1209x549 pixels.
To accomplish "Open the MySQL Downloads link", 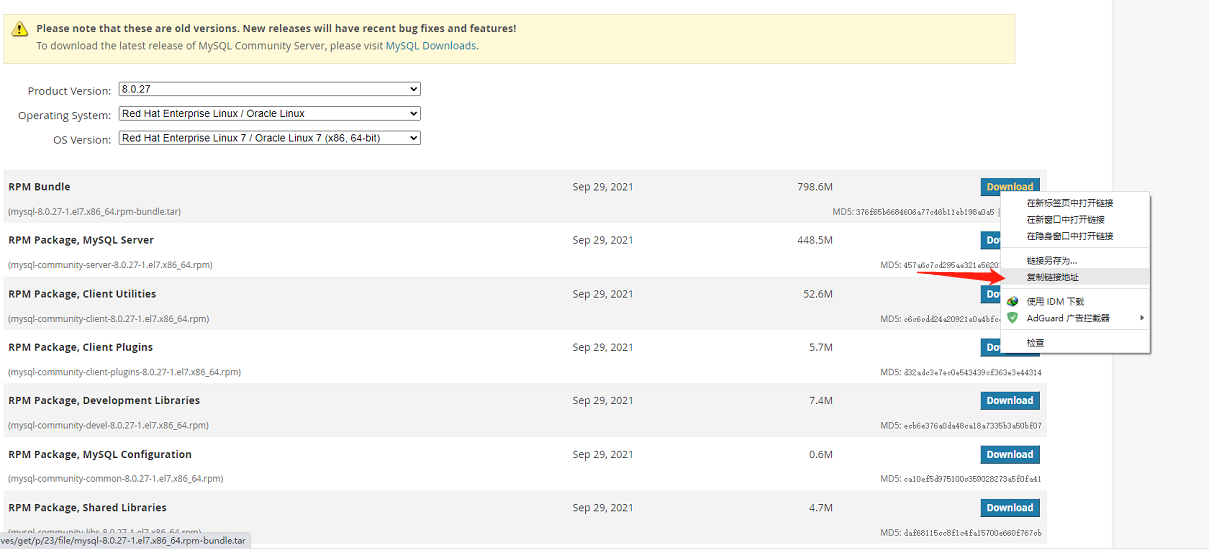I will (430, 46).
